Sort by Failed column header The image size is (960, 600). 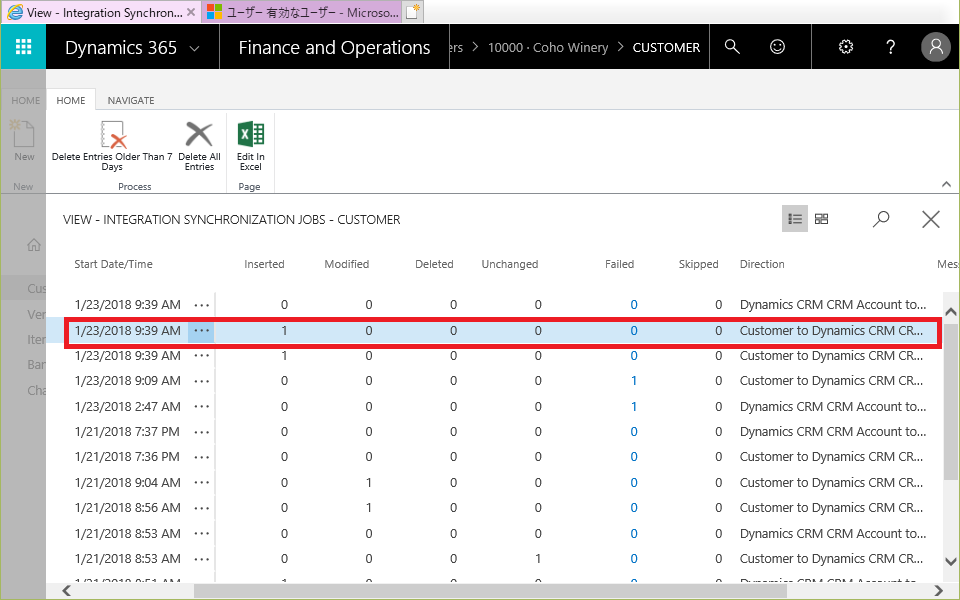(620, 264)
